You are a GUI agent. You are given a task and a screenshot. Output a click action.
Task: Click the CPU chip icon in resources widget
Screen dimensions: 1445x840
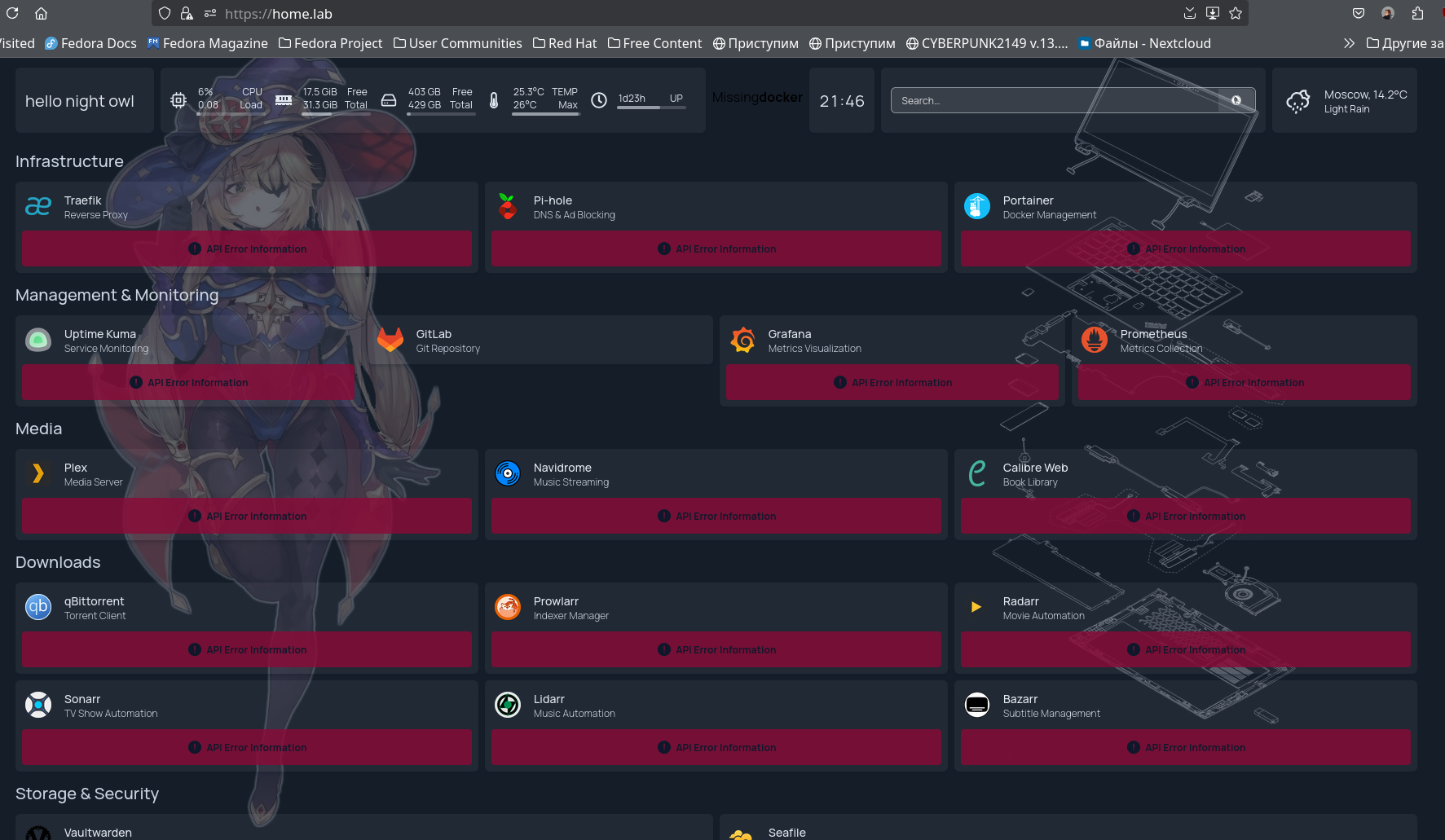pyautogui.click(x=178, y=100)
